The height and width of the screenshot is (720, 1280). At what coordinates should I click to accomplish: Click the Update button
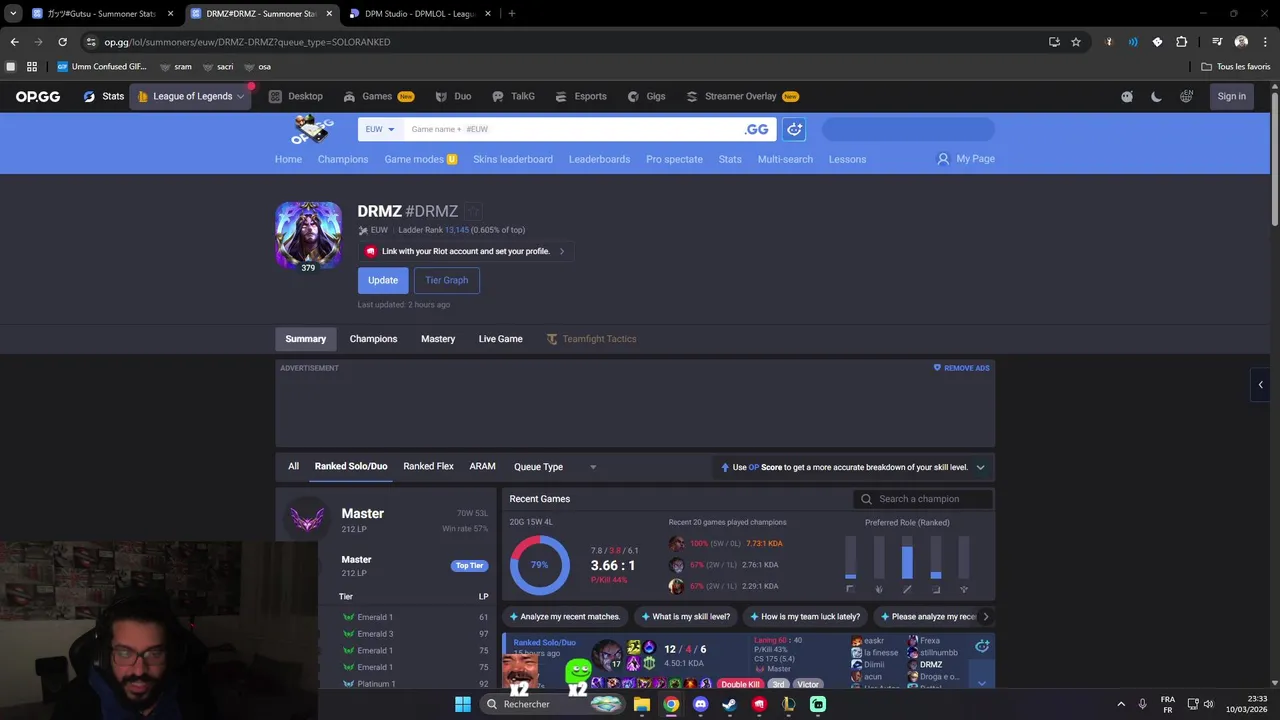coord(383,280)
